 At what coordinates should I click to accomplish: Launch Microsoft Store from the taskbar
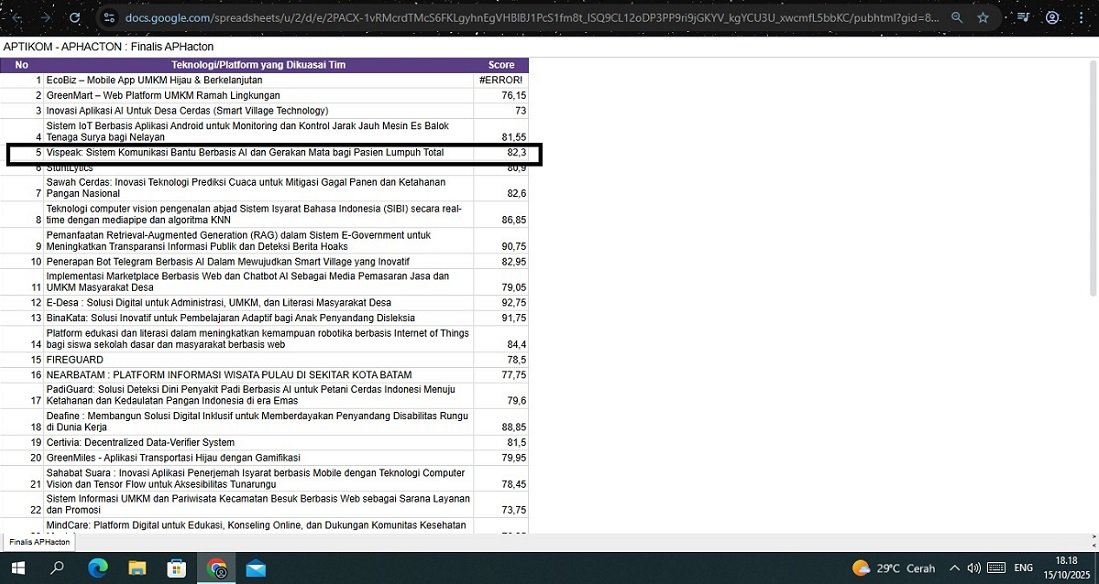[x=176, y=568]
